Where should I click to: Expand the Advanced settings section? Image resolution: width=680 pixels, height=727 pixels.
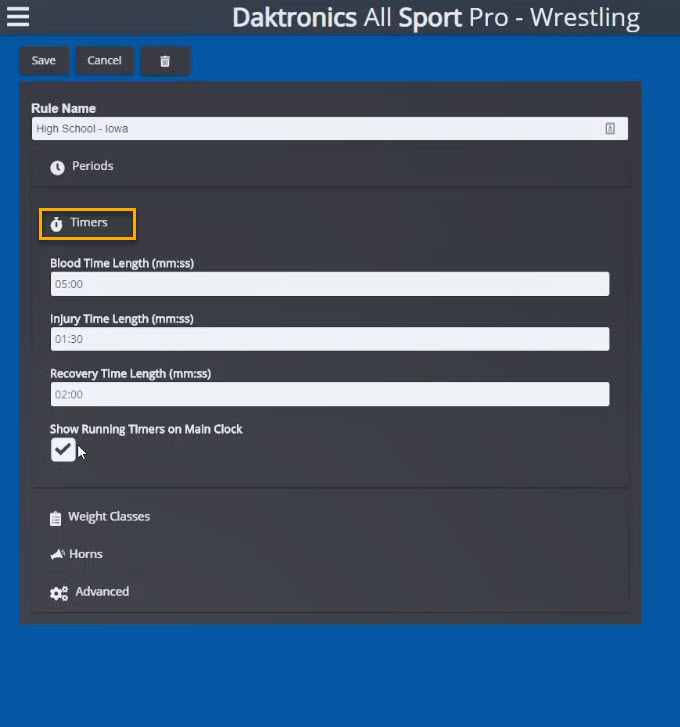tap(102, 592)
